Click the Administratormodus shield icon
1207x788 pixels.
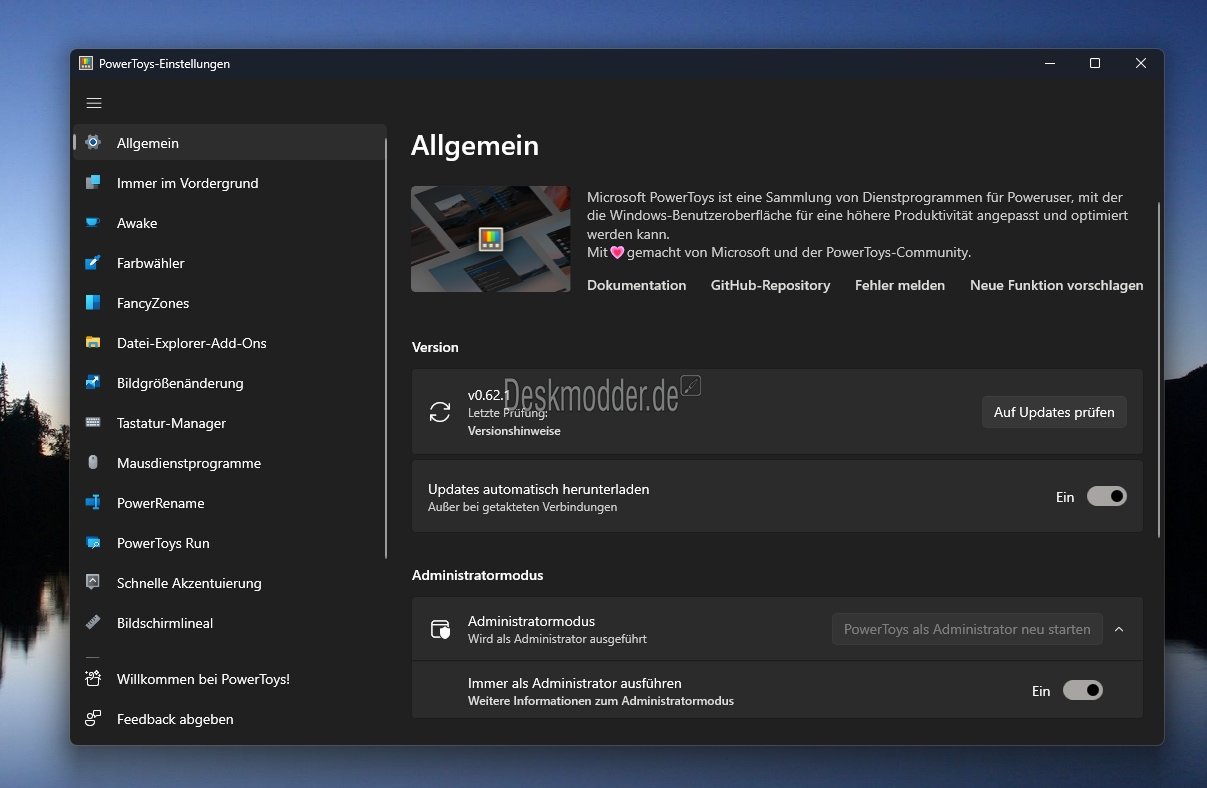click(440, 629)
